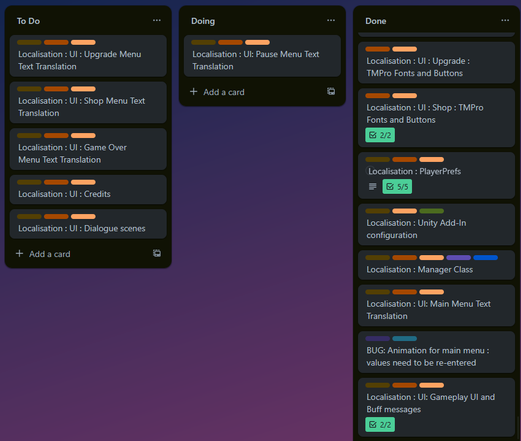Click the To Do list title
This screenshot has height=441, width=521.
(x=28, y=21)
